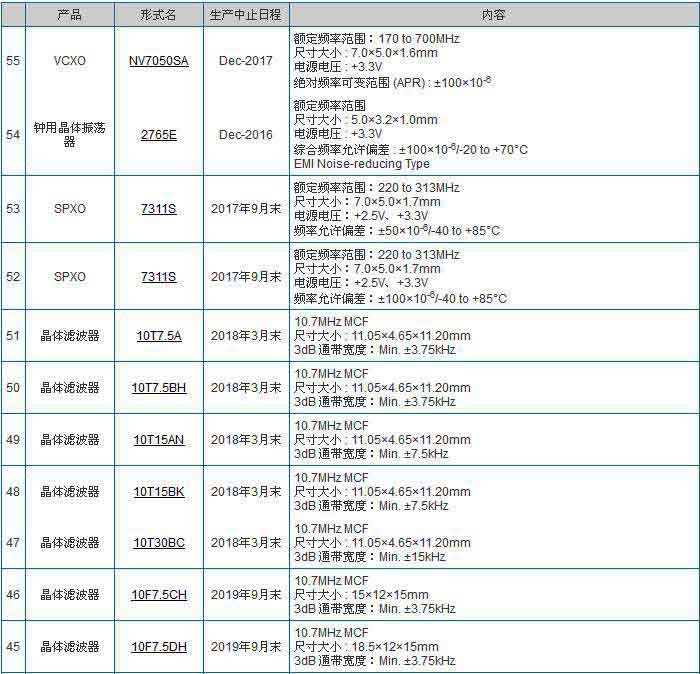Select the VCXO product cell

tap(70, 61)
